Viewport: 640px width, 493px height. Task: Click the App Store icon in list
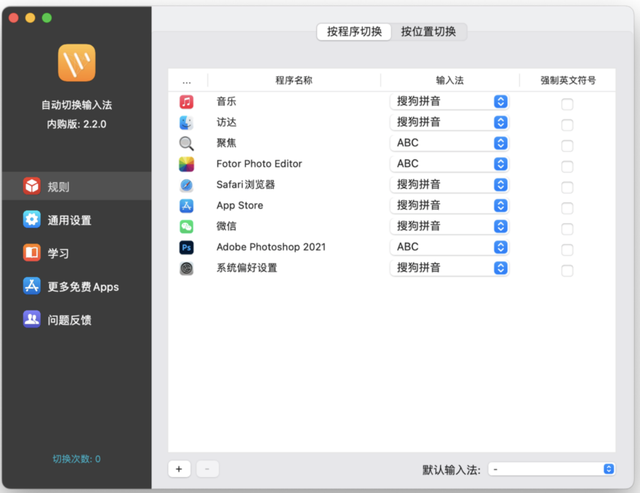pos(186,206)
